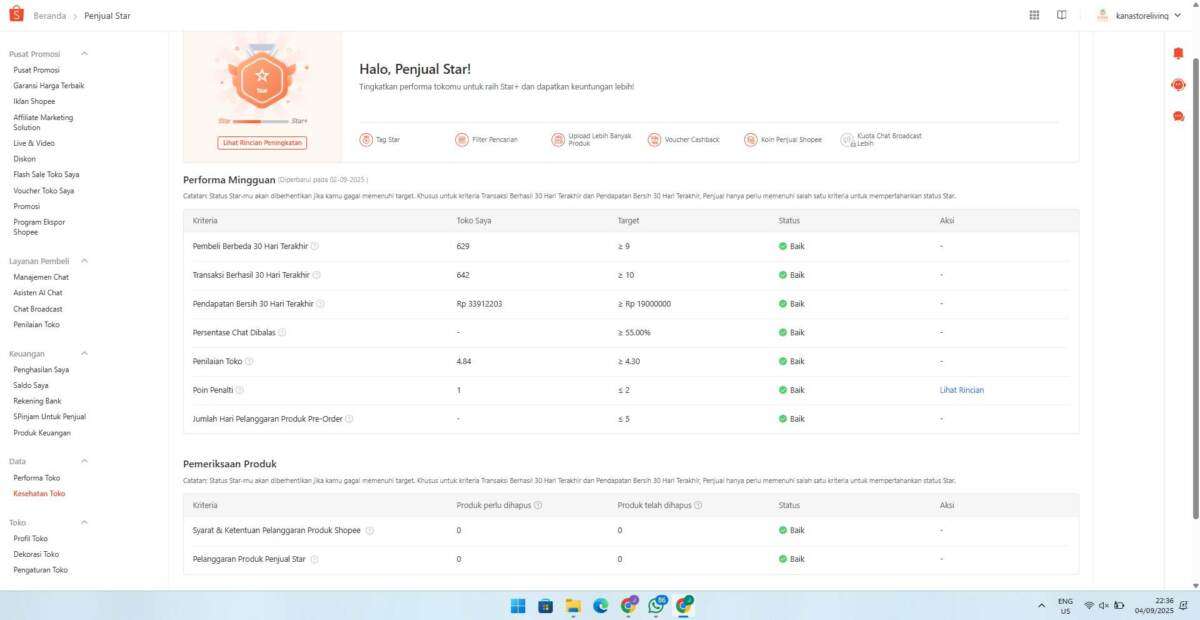Click the Koin Penjual Shopee icon
The width and height of the screenshot is (1200, 620).
(x=750, y=140)
